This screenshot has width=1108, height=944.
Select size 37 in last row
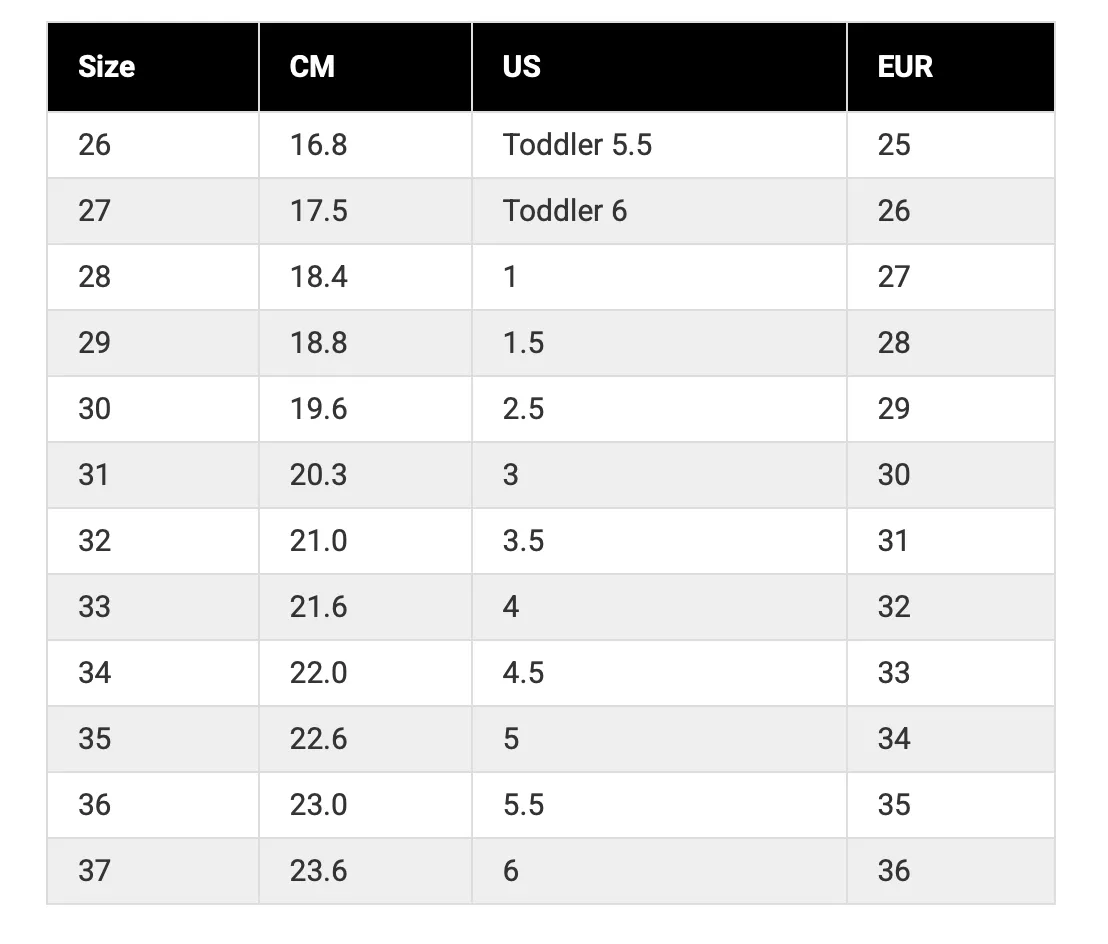click(x=153, y=871)
